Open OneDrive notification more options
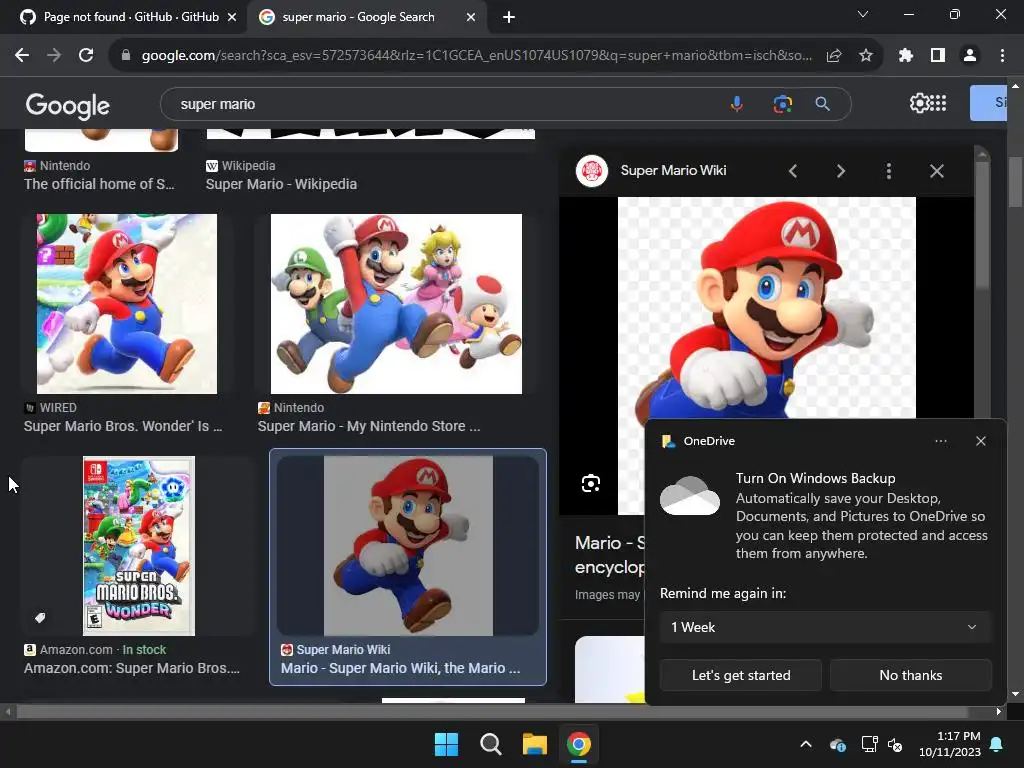 click(x=940, y=441)
